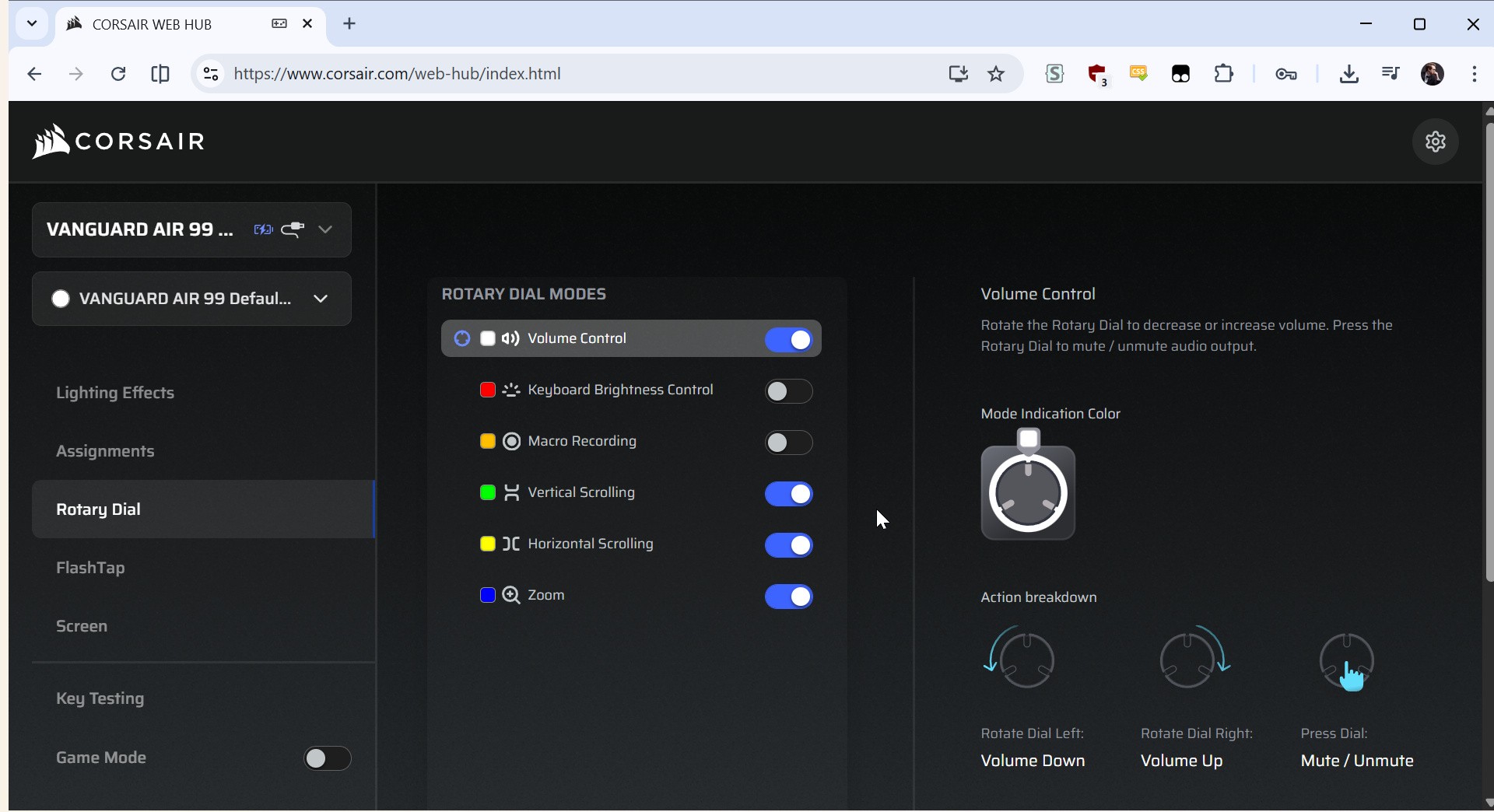
Task: Open the FlashTap menu item
Action: coord(90,568)
